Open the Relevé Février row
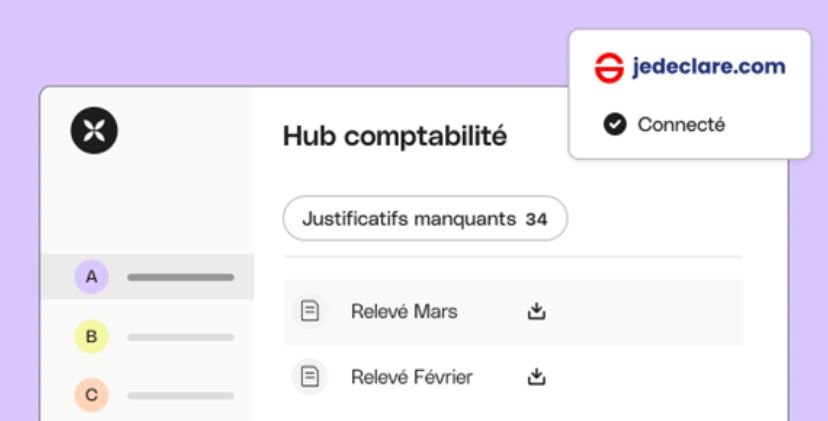Viewport: 828px width, 421px height. pyautogui.click(x=411, y=377)
